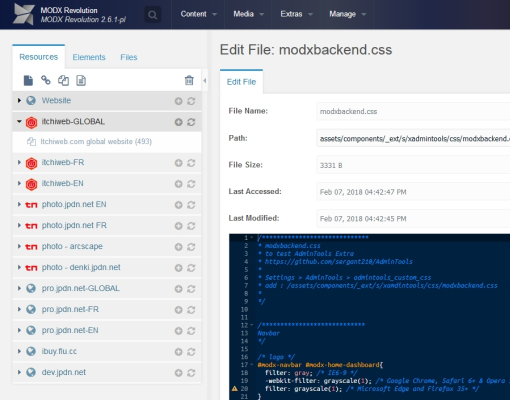Switch to the Elements tab
The height and width of the screenshot is (400, 510).
pos(89,57)
